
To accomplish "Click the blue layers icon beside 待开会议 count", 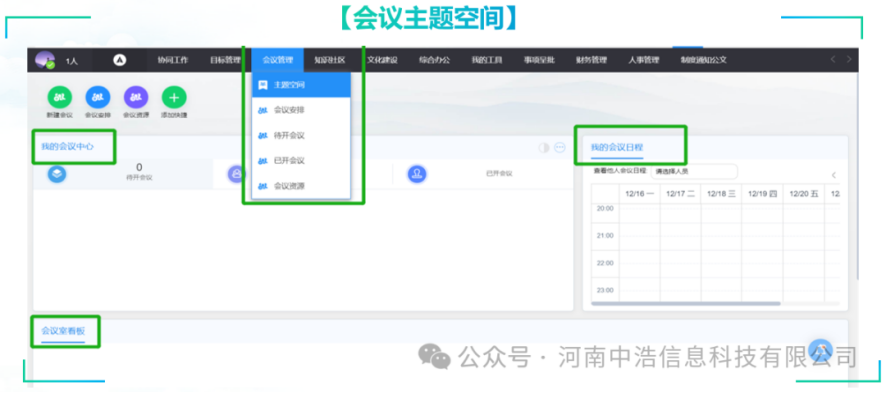I will click(x=57, y=174).
